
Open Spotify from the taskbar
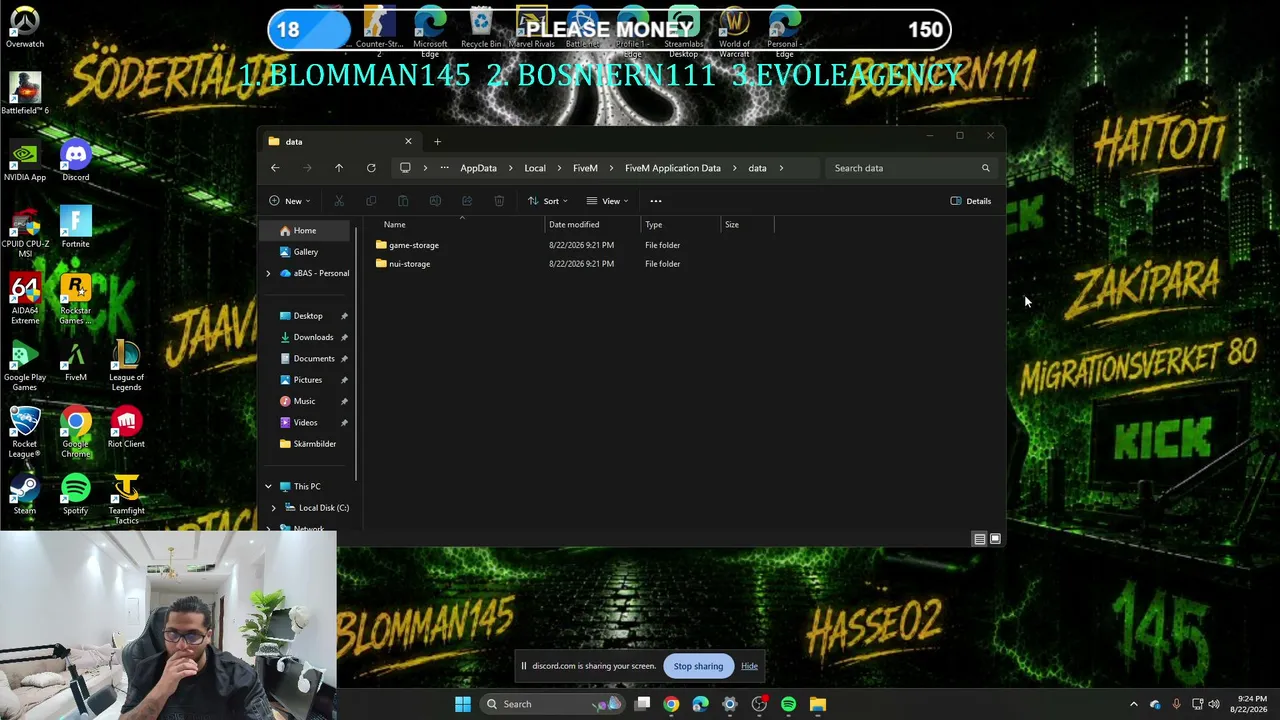[x=788, y=704]
